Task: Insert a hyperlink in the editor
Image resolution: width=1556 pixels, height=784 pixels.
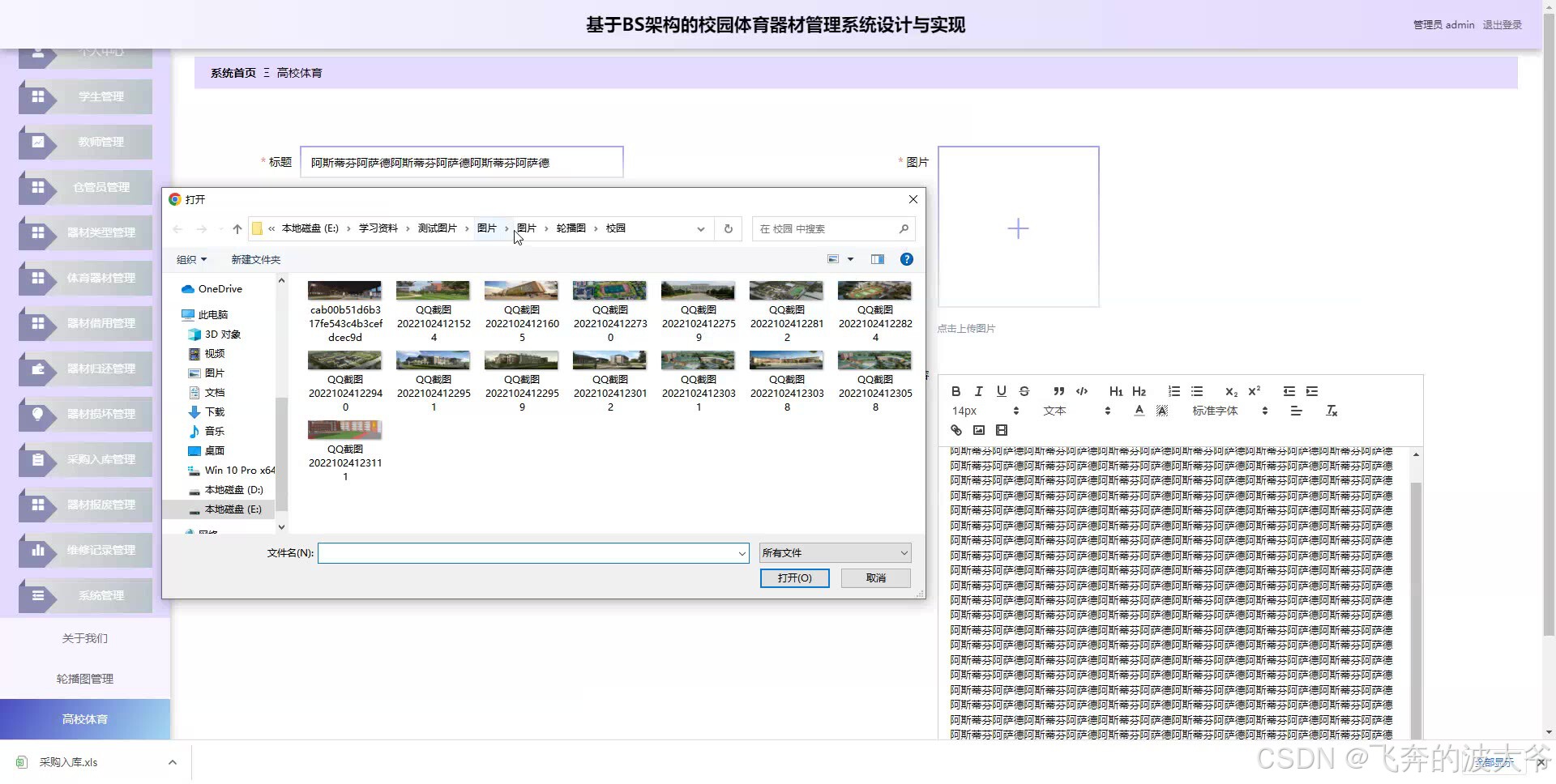Action: [x=955, y=430]
